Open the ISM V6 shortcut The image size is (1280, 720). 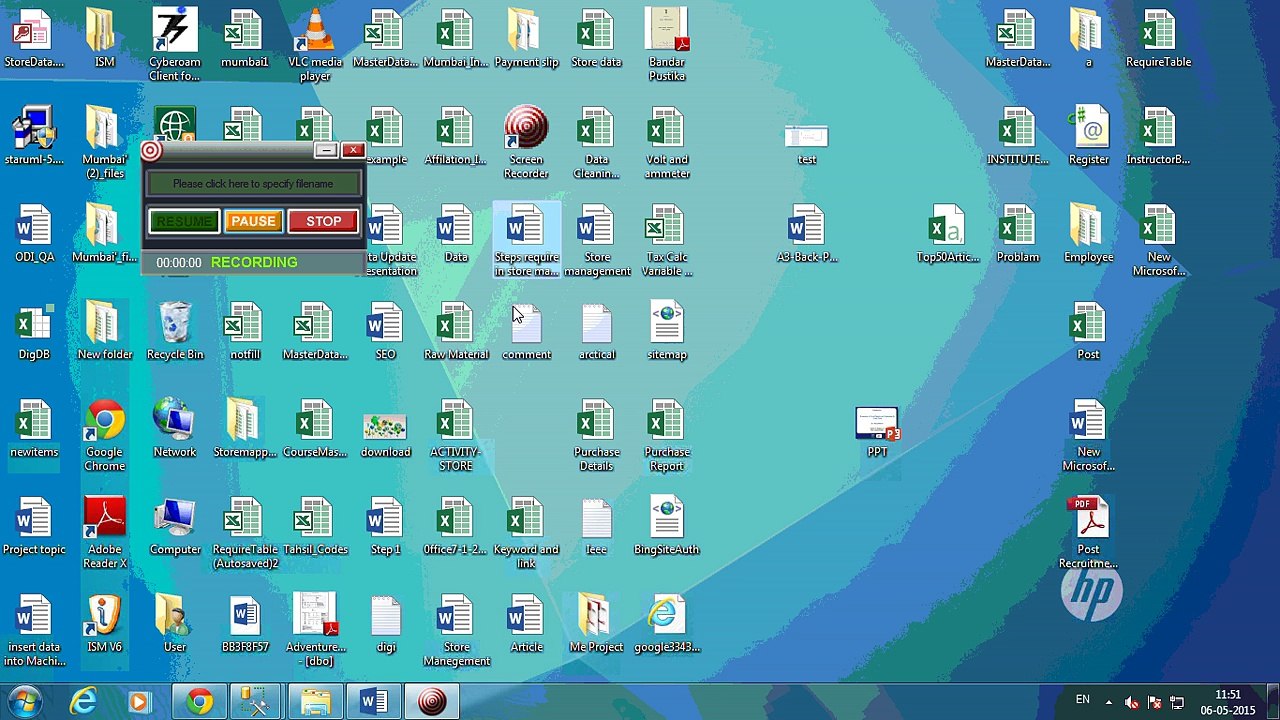click(x=105, y=624)
